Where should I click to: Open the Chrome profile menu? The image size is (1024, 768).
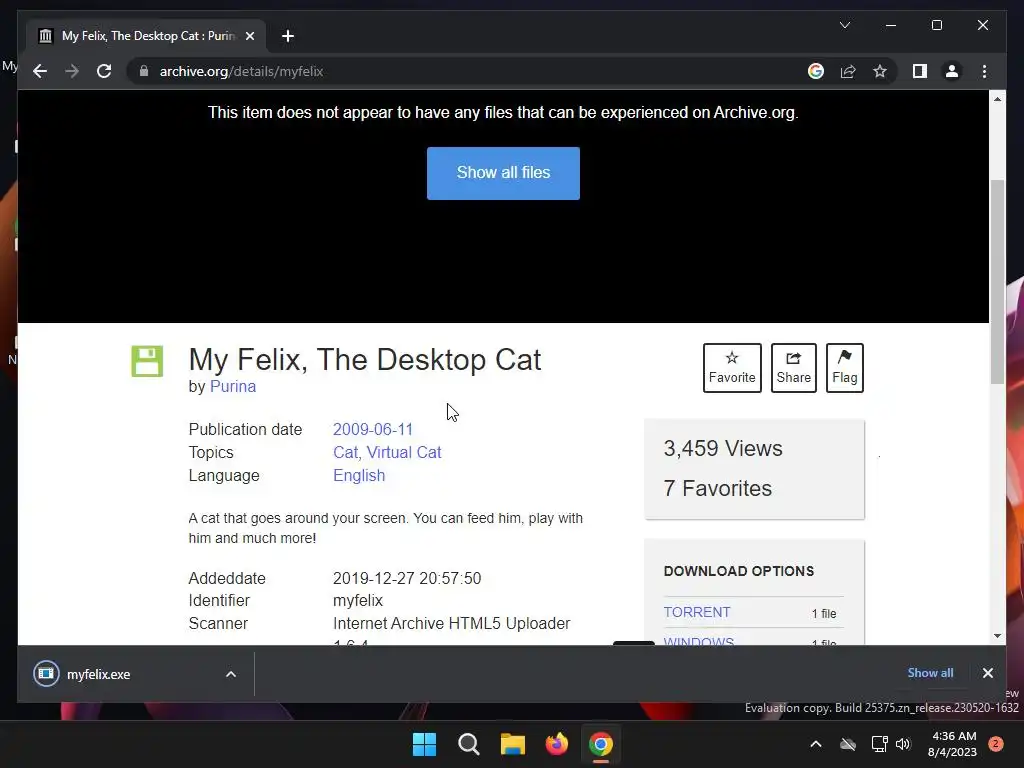click(x=952, y=71)
